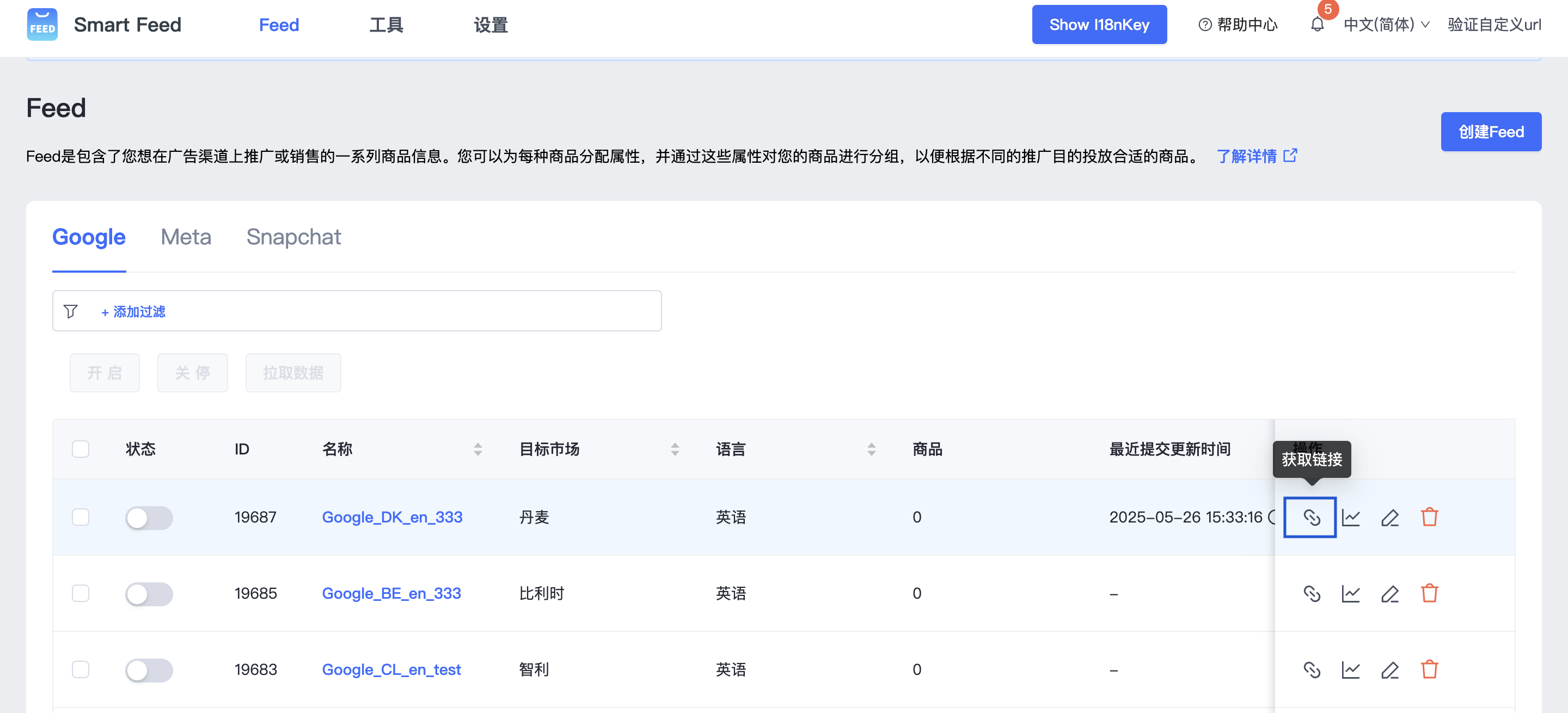Screen dimensions: 1568x713
Task: Sort by 名称 column
Action: 478,449
